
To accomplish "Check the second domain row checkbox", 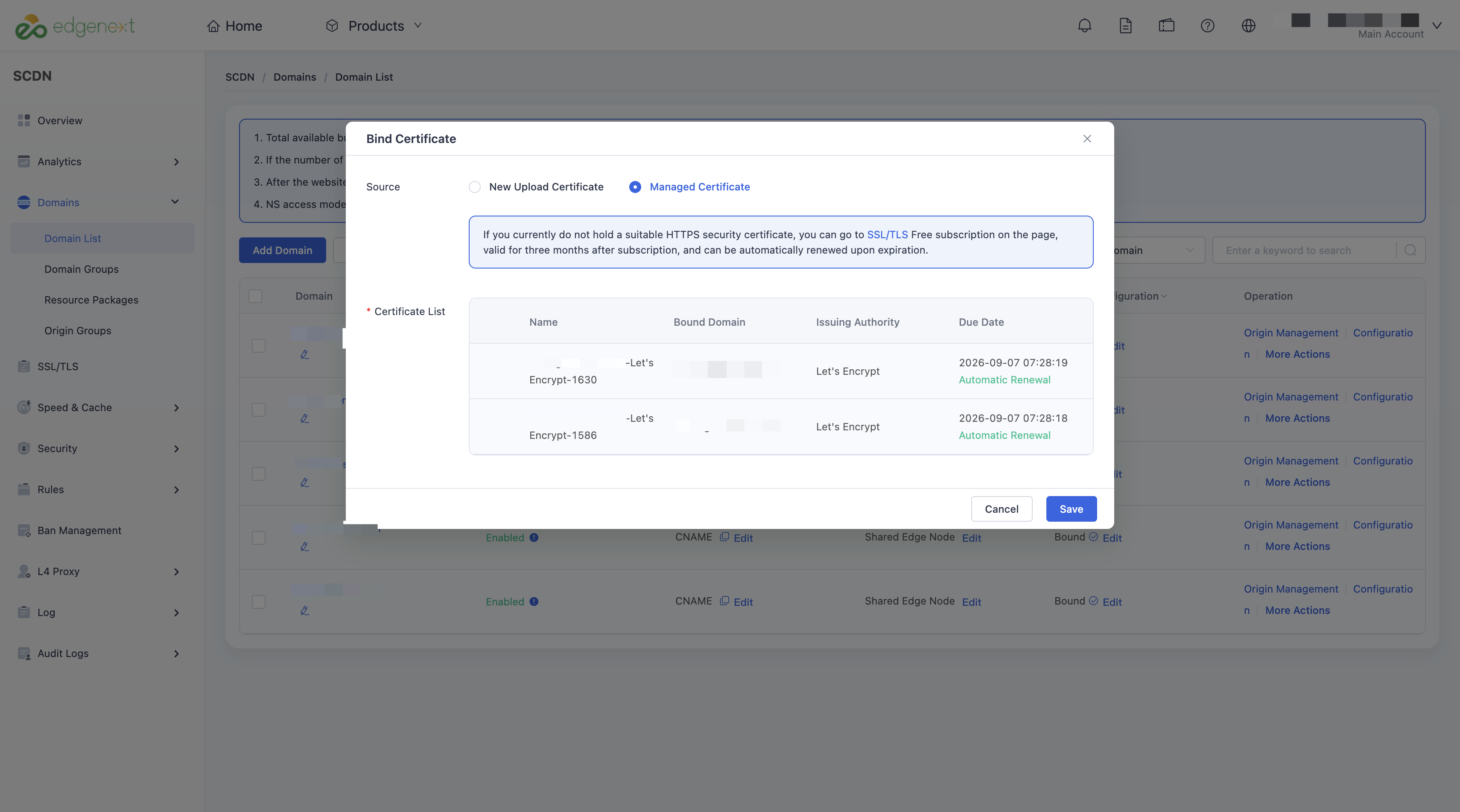I will (x=258, y=410).
